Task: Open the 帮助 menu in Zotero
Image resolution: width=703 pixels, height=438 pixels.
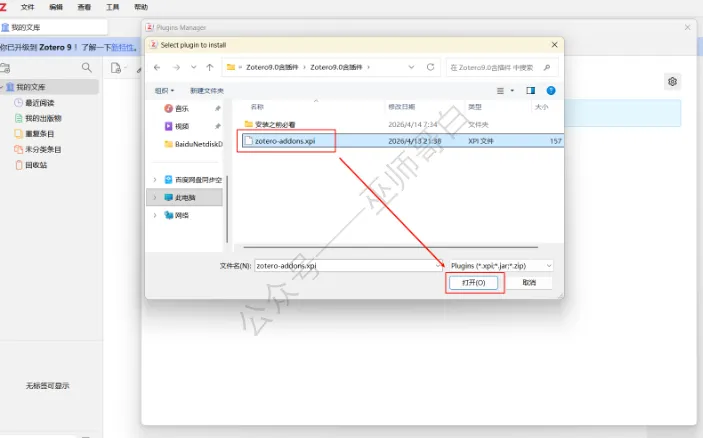Action: (141, 7)
